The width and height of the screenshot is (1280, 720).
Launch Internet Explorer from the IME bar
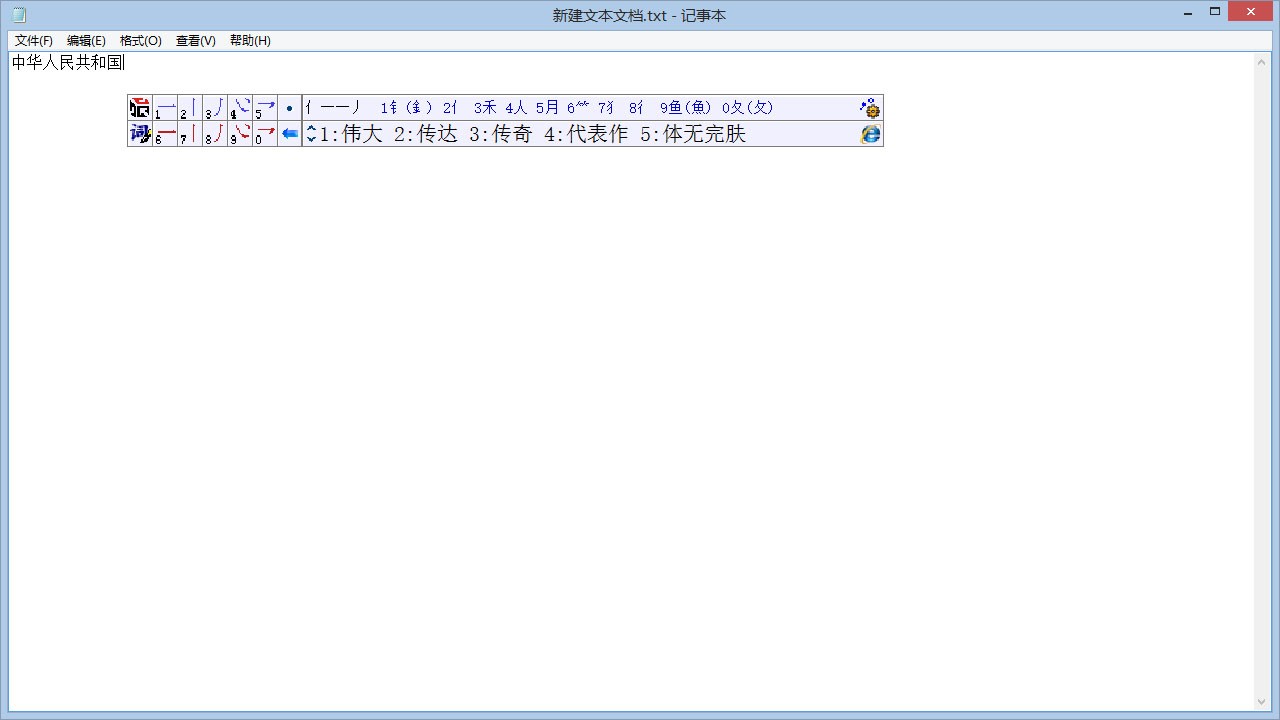pos(869,134)
